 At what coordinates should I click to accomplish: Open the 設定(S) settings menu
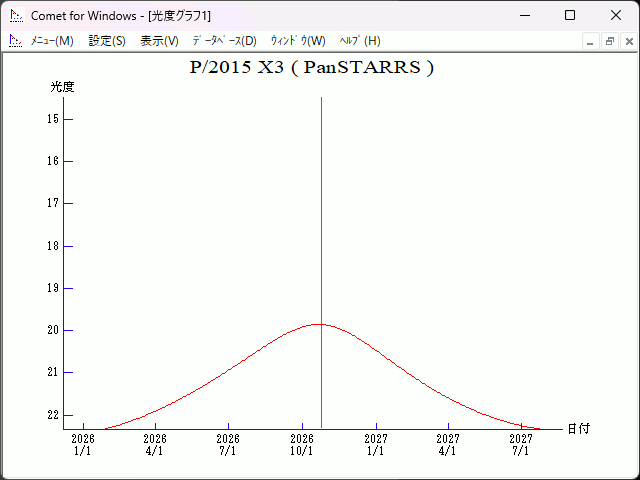(x=107, y=41)
